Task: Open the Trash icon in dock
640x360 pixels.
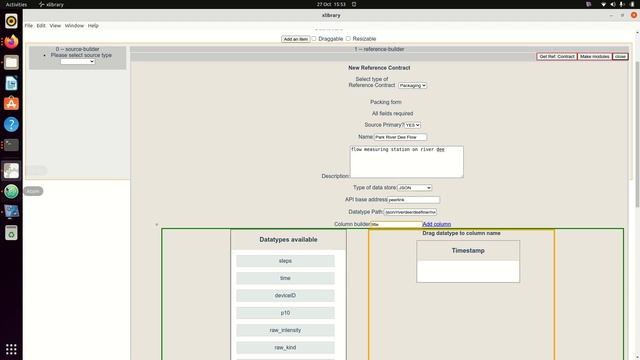Action: [11, 233]
